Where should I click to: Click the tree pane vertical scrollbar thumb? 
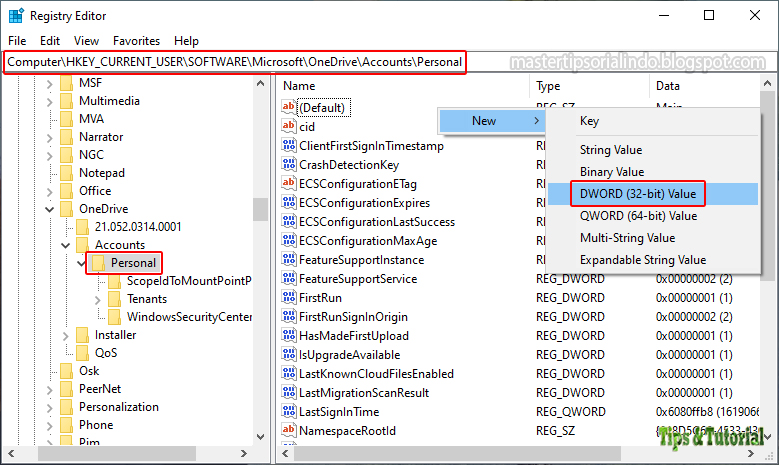(x=260, y=209)
